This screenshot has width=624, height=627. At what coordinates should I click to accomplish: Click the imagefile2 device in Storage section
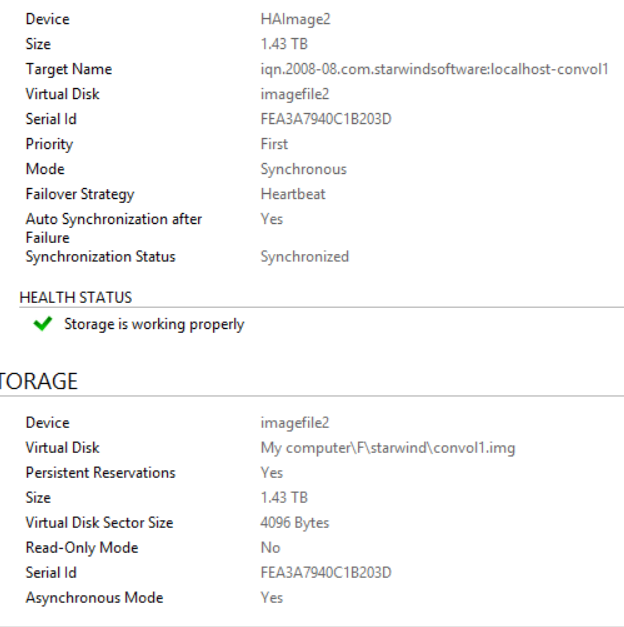[x=295, y=423]
